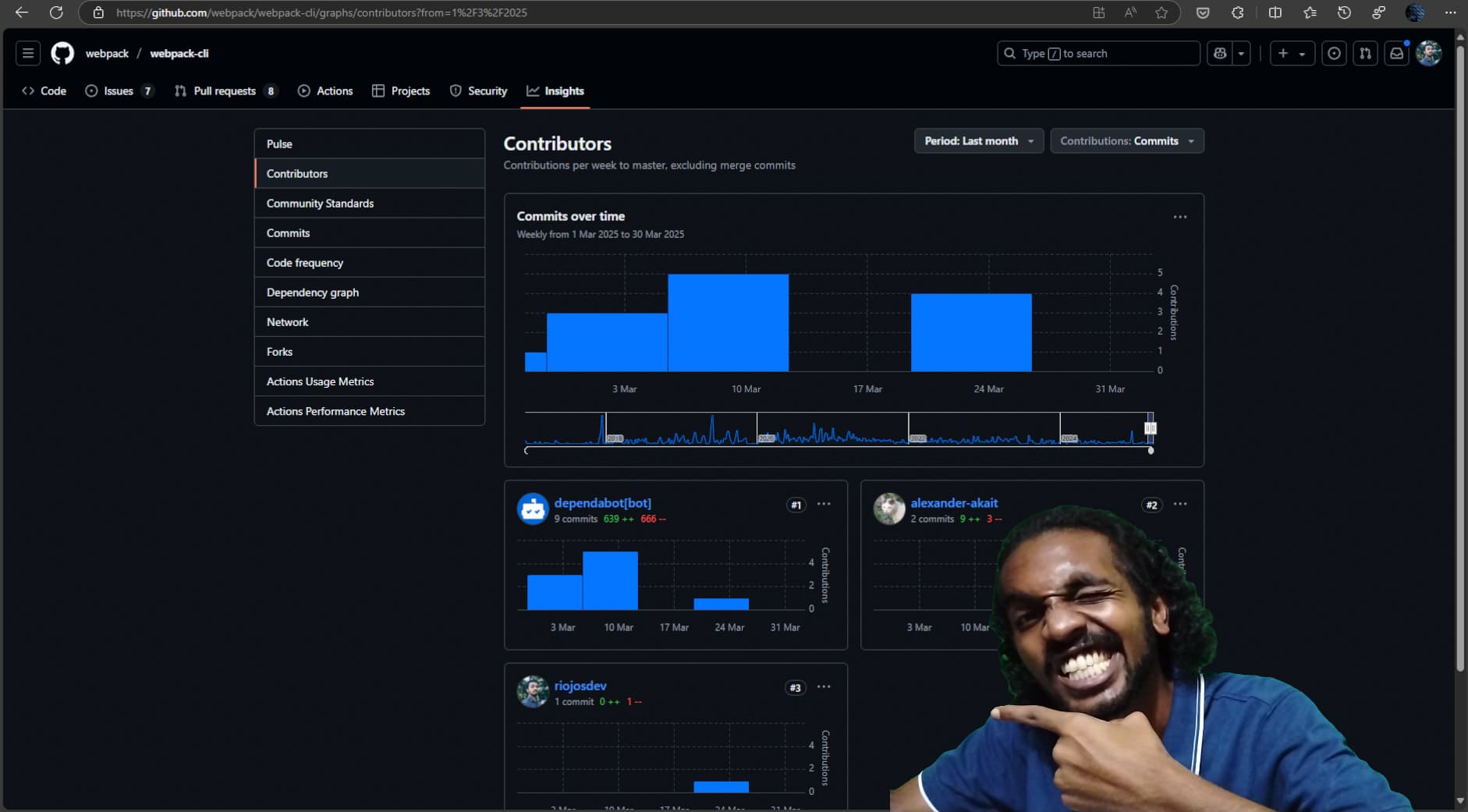
Task: Open the pull requests icon in header
Action: click(x=1365, y=53)
